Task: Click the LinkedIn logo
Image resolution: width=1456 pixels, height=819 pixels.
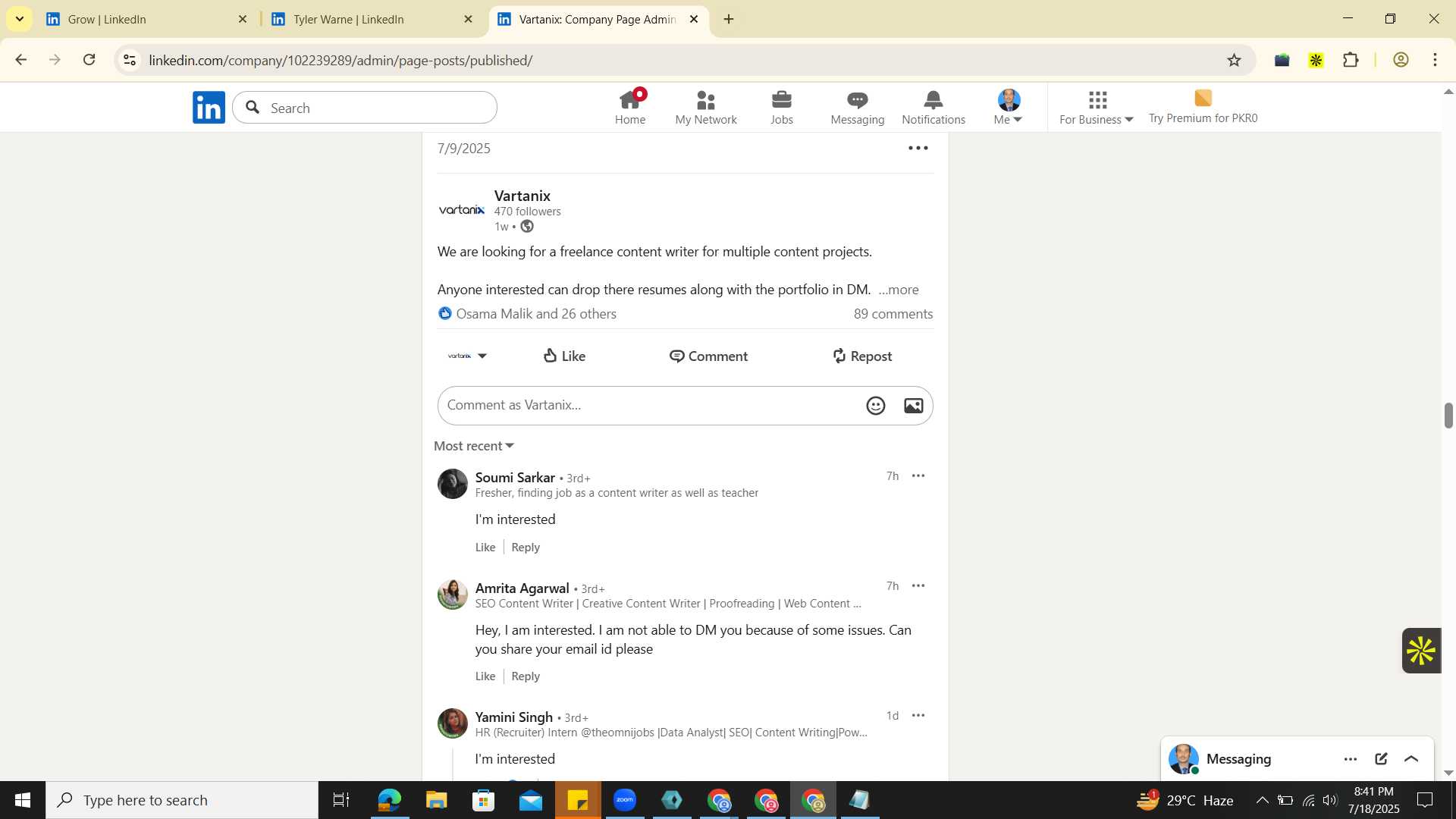Action: point(209,107)
